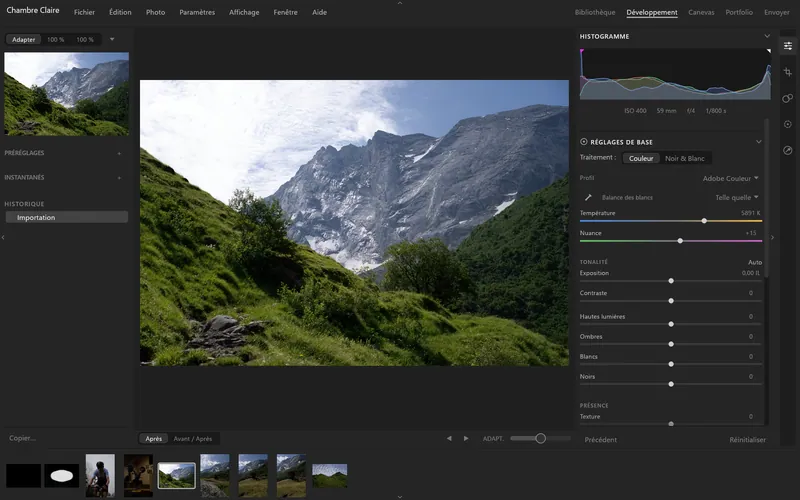Add a new snapshot with the Instantanés plus
The height and width of the screenshot is (500, 800).
(119, 178)
